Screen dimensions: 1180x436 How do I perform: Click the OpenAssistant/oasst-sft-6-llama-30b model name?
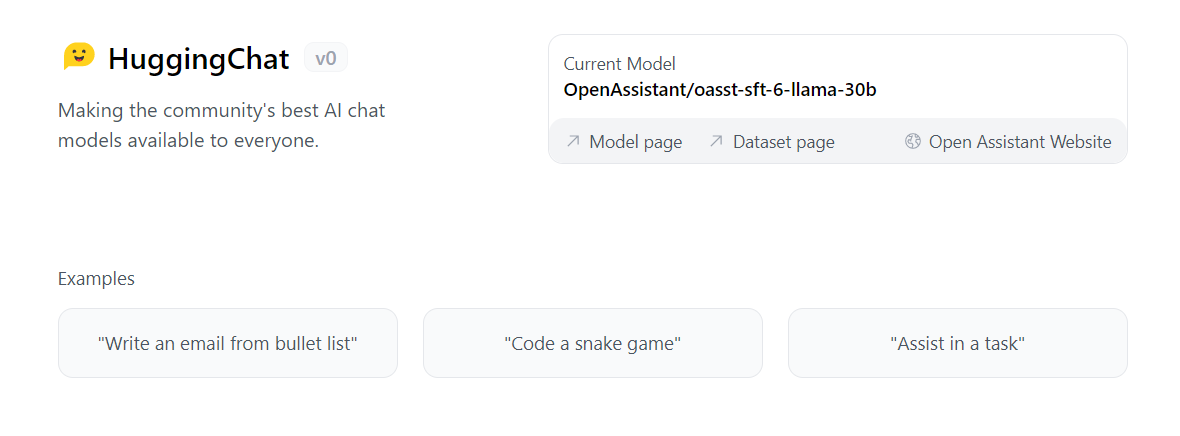tap(720, 89)
